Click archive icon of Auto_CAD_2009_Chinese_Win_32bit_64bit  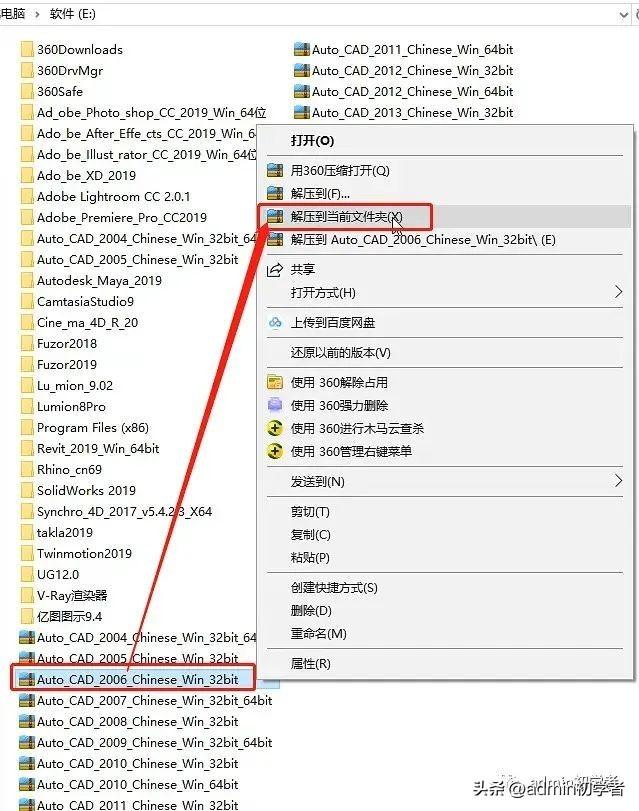26,742
